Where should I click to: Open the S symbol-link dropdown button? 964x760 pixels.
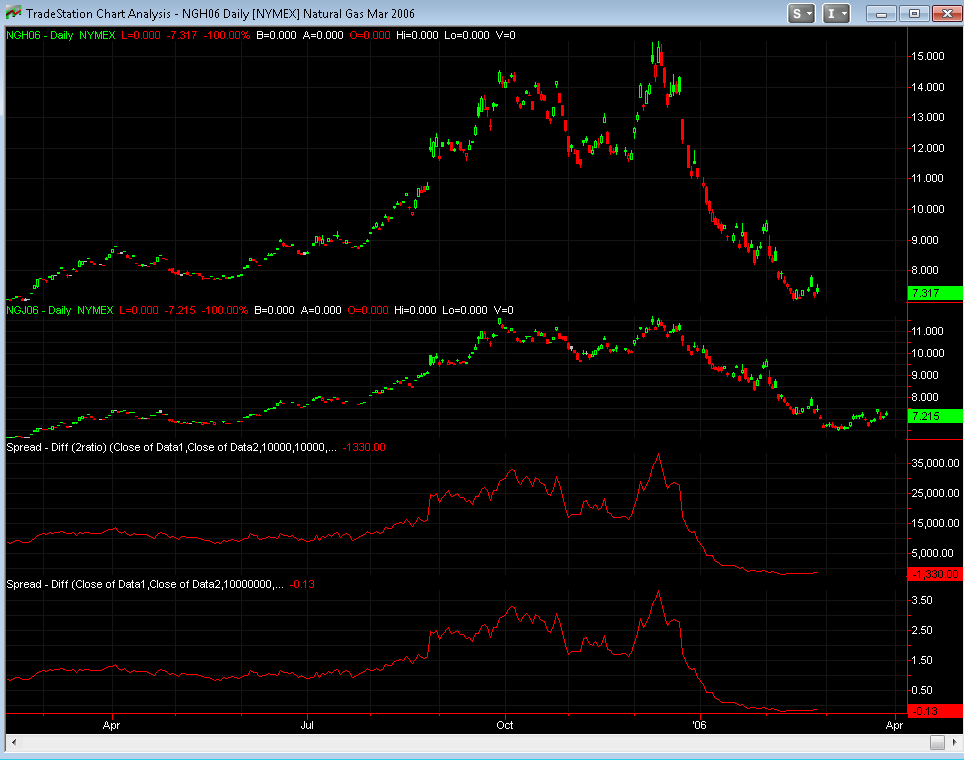[801, 13]
